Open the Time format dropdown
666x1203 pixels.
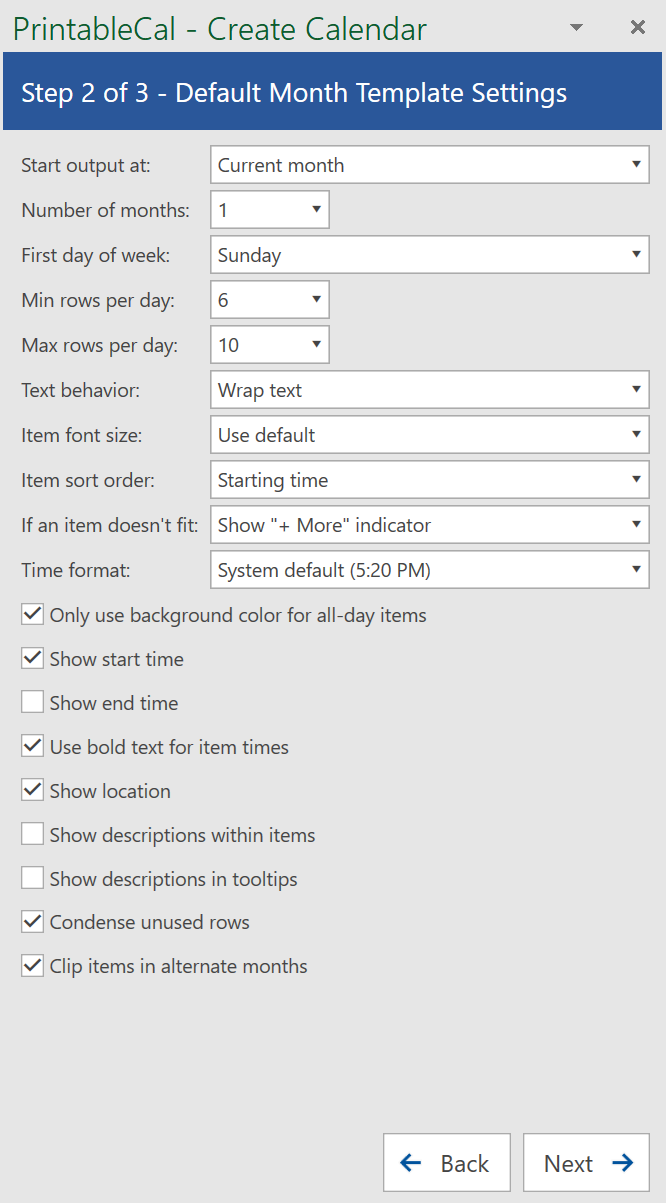[430, 570]
